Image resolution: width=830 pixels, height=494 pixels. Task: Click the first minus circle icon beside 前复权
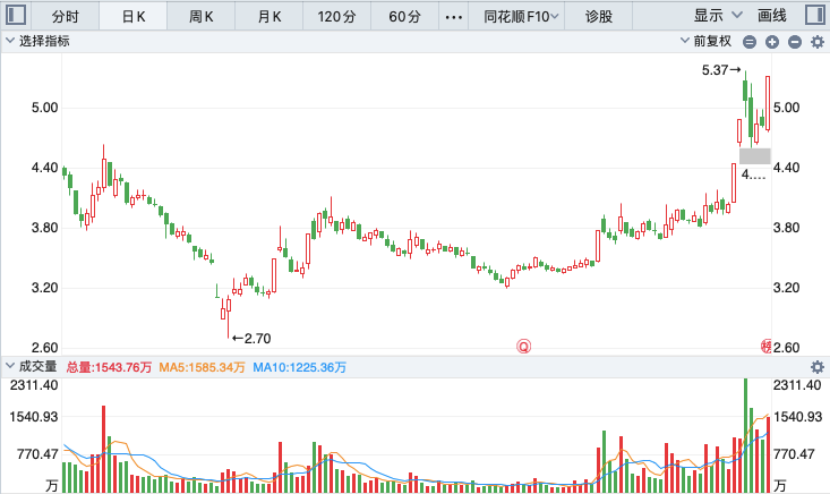point(749,42)
